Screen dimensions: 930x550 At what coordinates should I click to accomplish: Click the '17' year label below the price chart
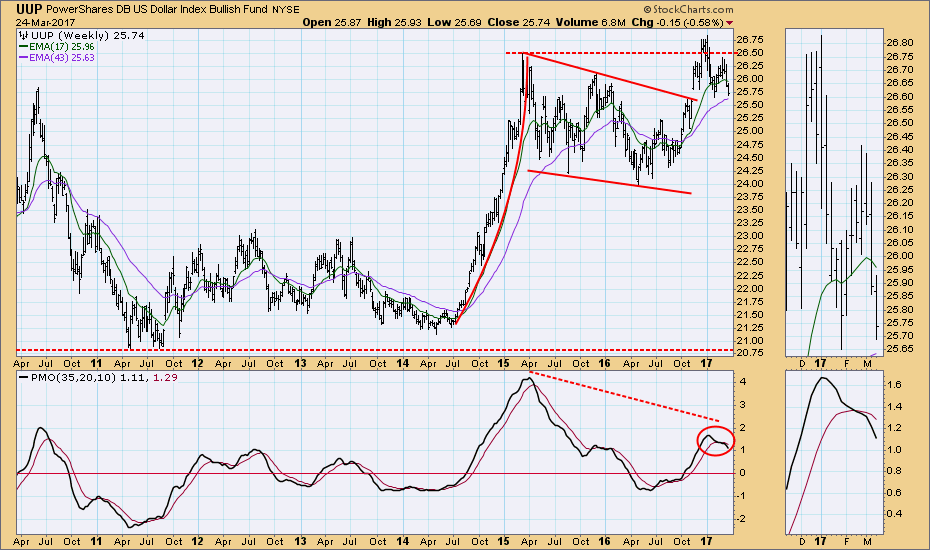pos(706,363)
